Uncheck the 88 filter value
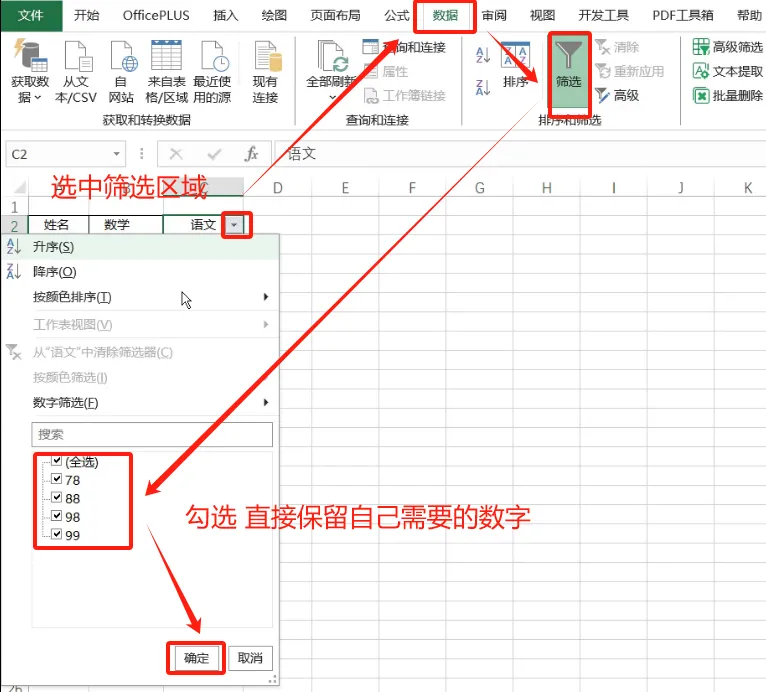Viewport: 766px width, 692px height. [57, 498]
